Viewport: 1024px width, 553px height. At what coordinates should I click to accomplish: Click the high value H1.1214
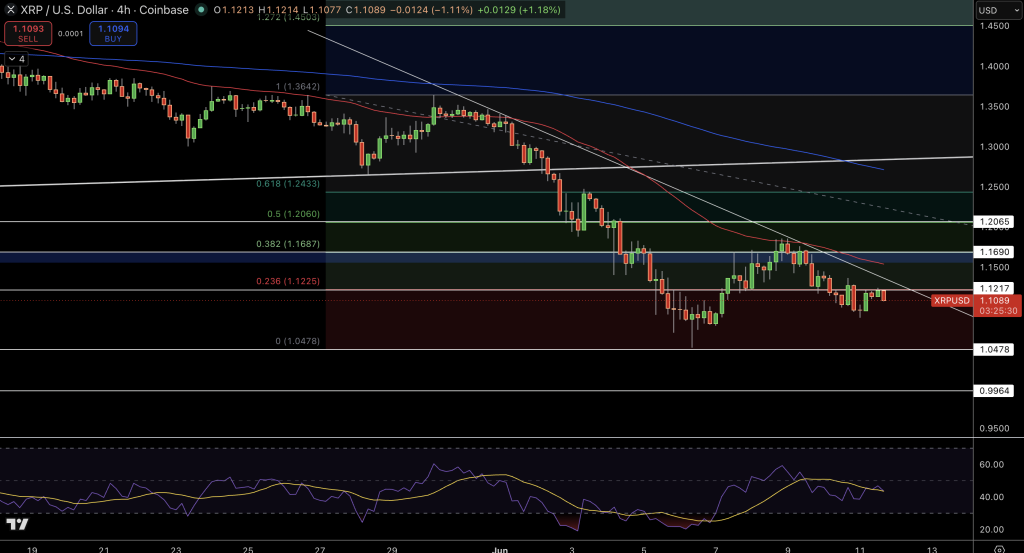coord(279,10)
